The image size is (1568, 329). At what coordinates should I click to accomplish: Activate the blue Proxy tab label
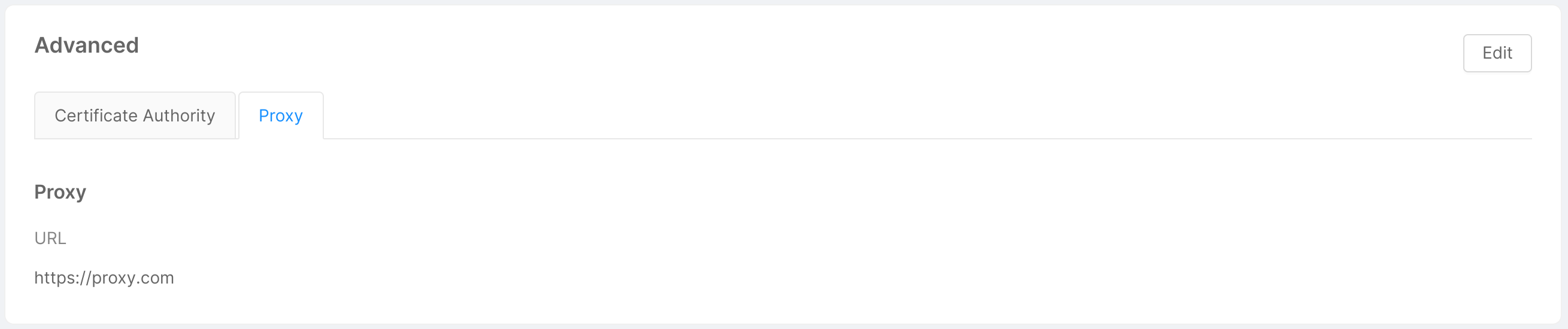point(281,115)
